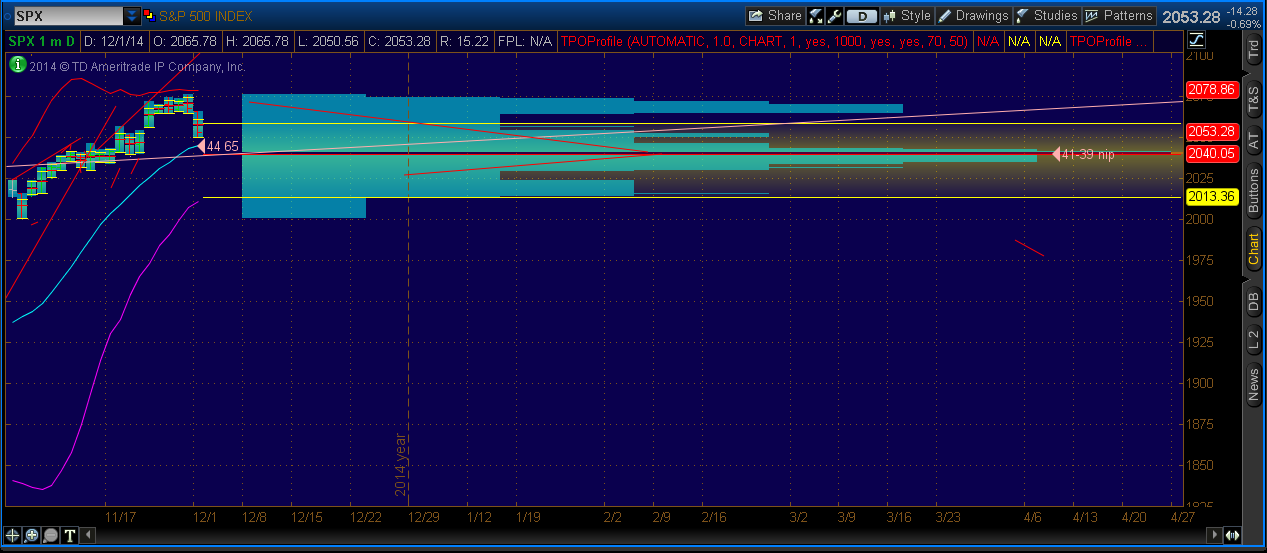Click the colored squares link icon
This screenshot has width=1267, height=553.
point(149,16)
